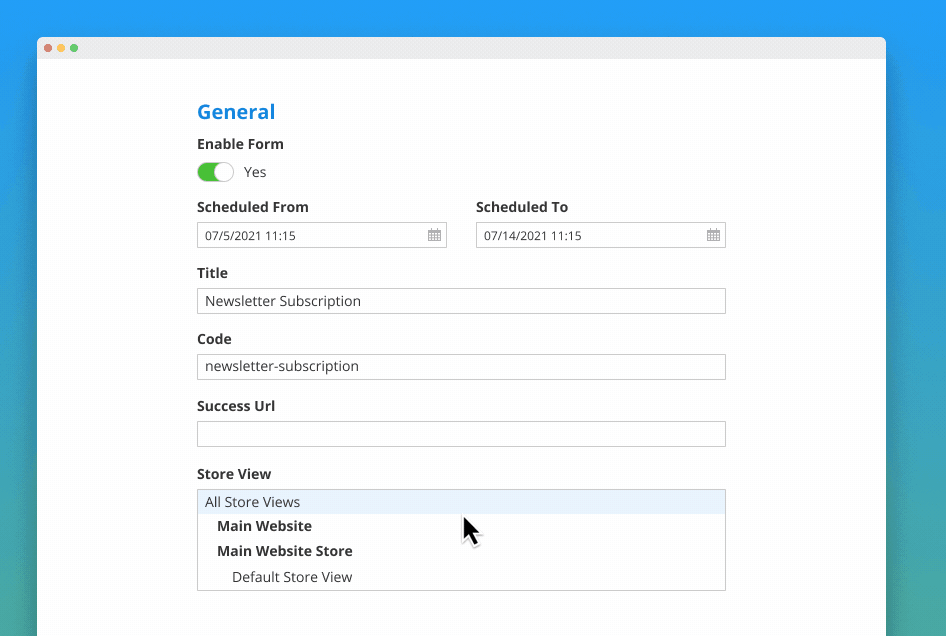
Task: Click the General section heading
Action: coord(236,112)
